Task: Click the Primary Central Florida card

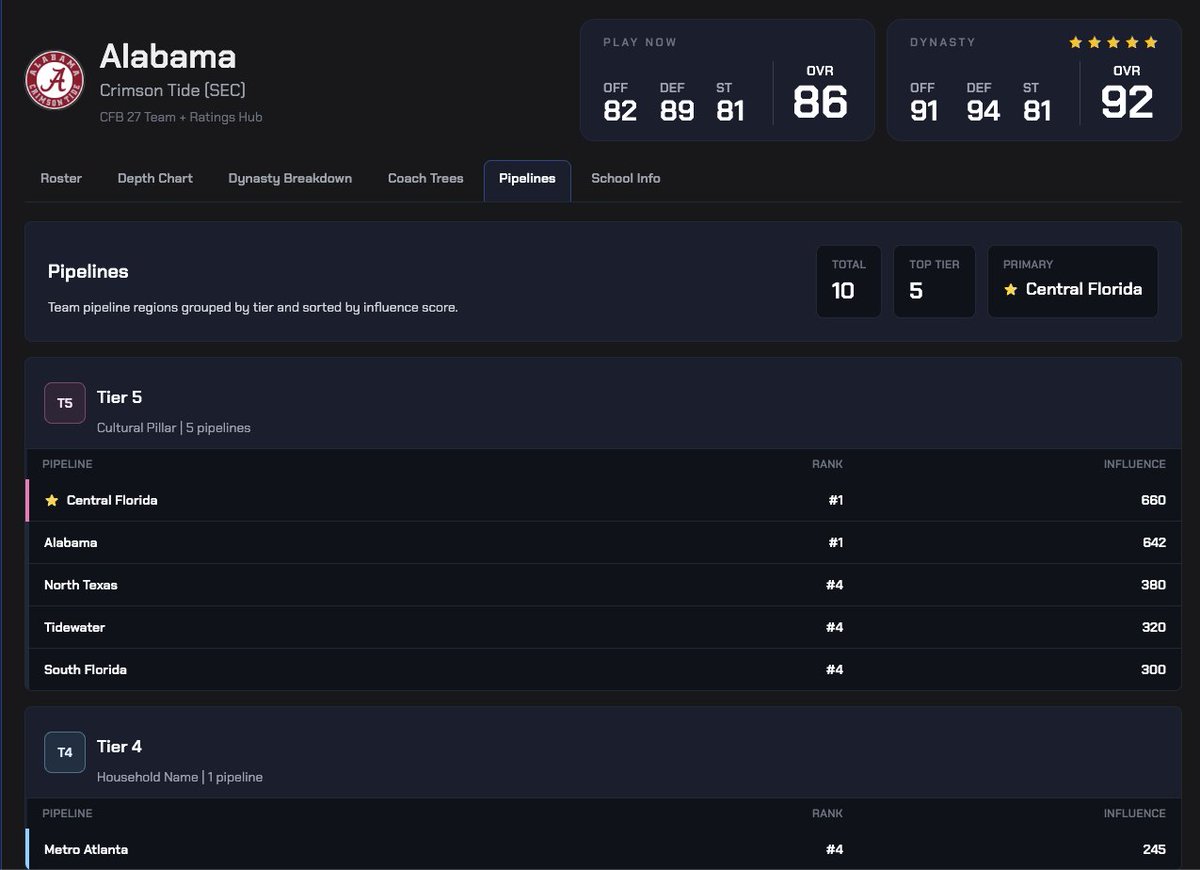Action: click(x=1073, y=282)
